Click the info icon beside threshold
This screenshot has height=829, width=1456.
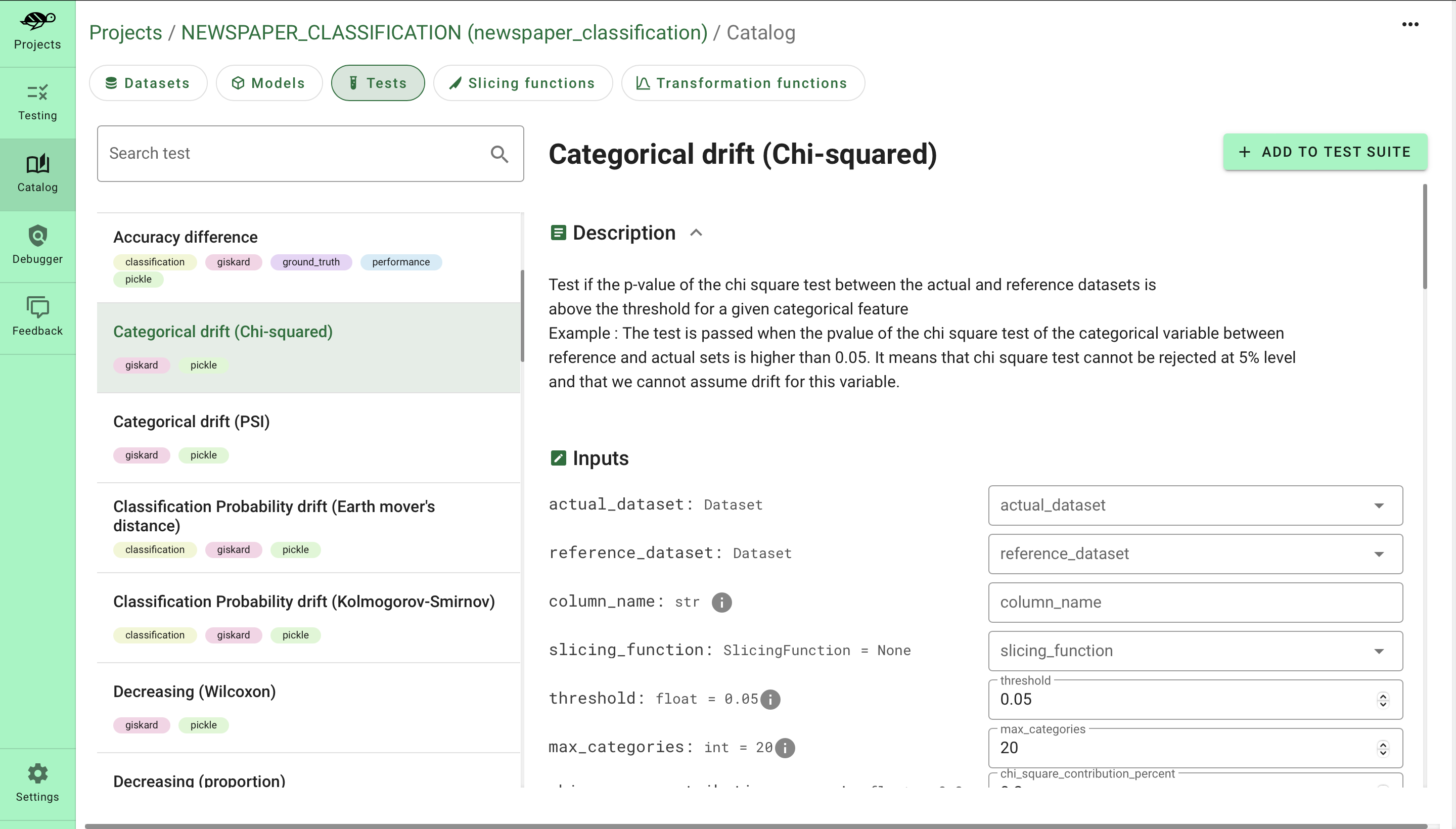[x=770, y=699]
